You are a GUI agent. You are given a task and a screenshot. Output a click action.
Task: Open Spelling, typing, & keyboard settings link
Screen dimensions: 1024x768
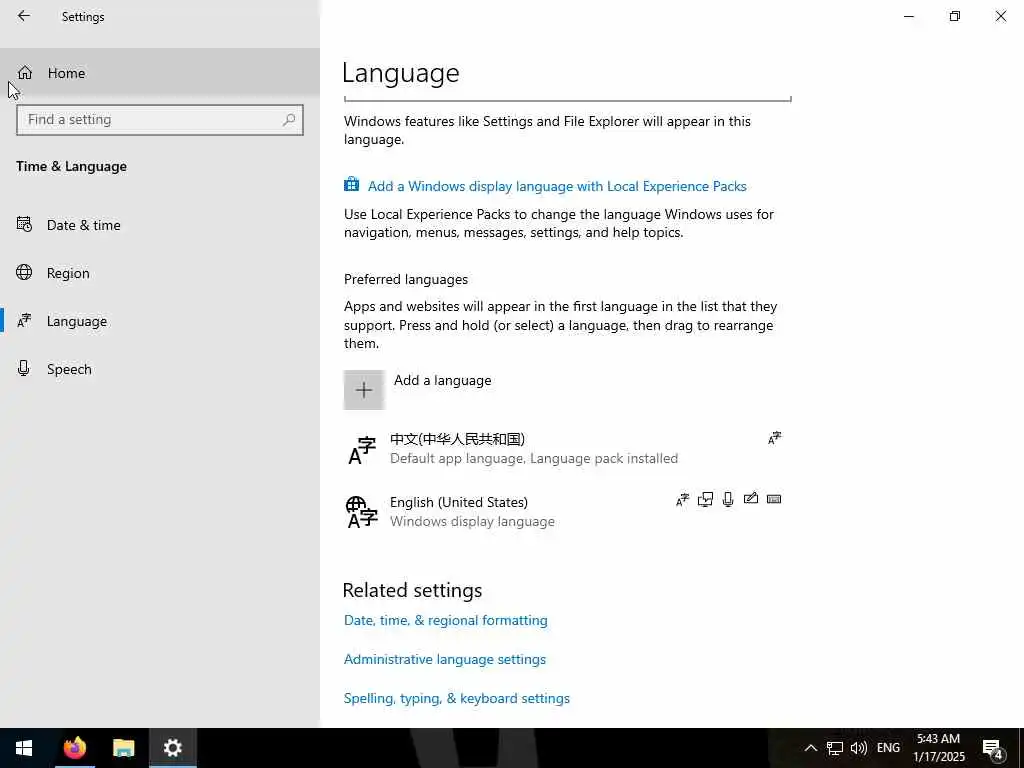point(456,699)
